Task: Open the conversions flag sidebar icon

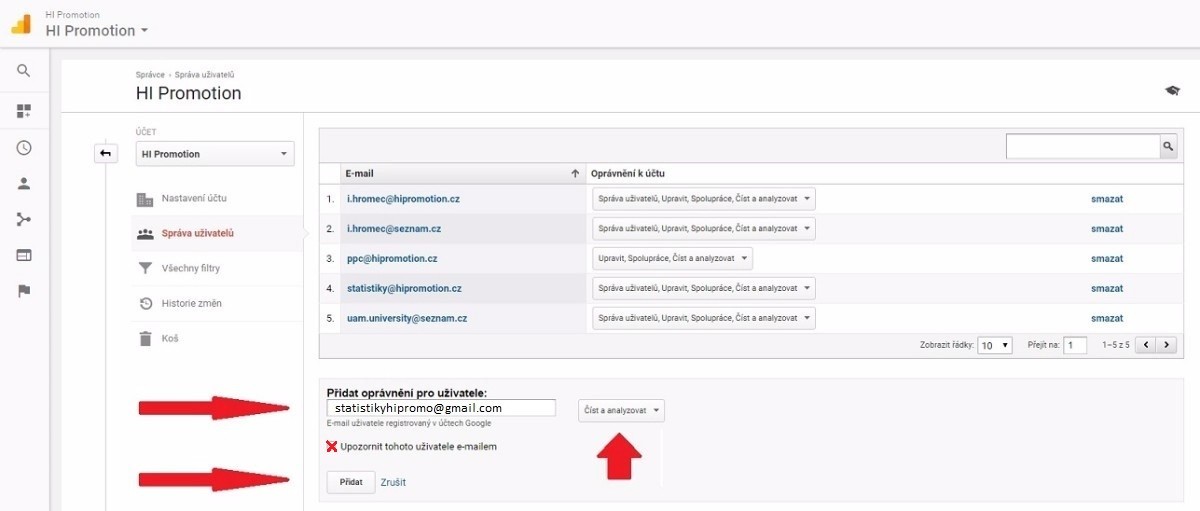Action: point(24,291)
